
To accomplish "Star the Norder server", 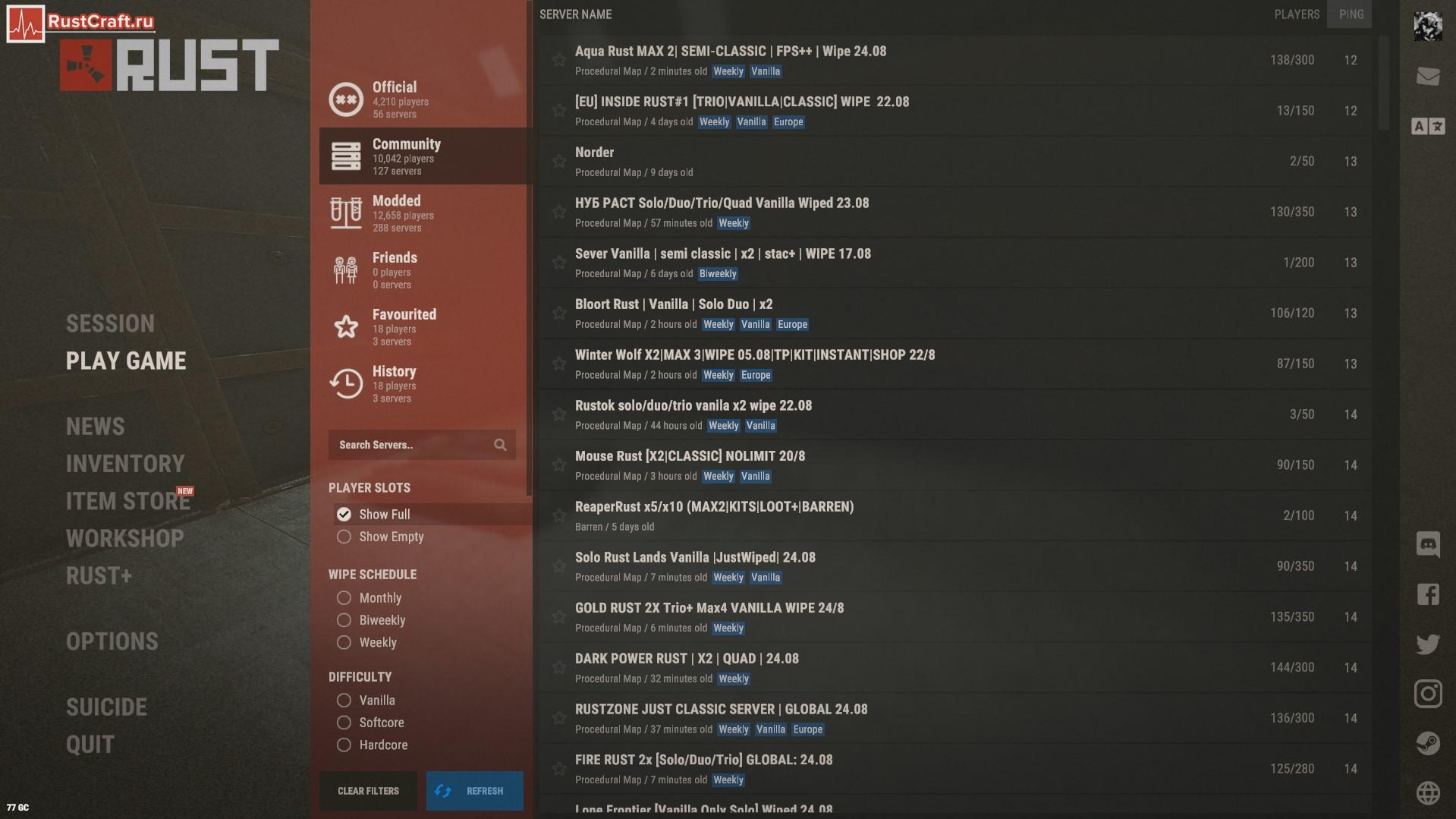I will point(559,161).
